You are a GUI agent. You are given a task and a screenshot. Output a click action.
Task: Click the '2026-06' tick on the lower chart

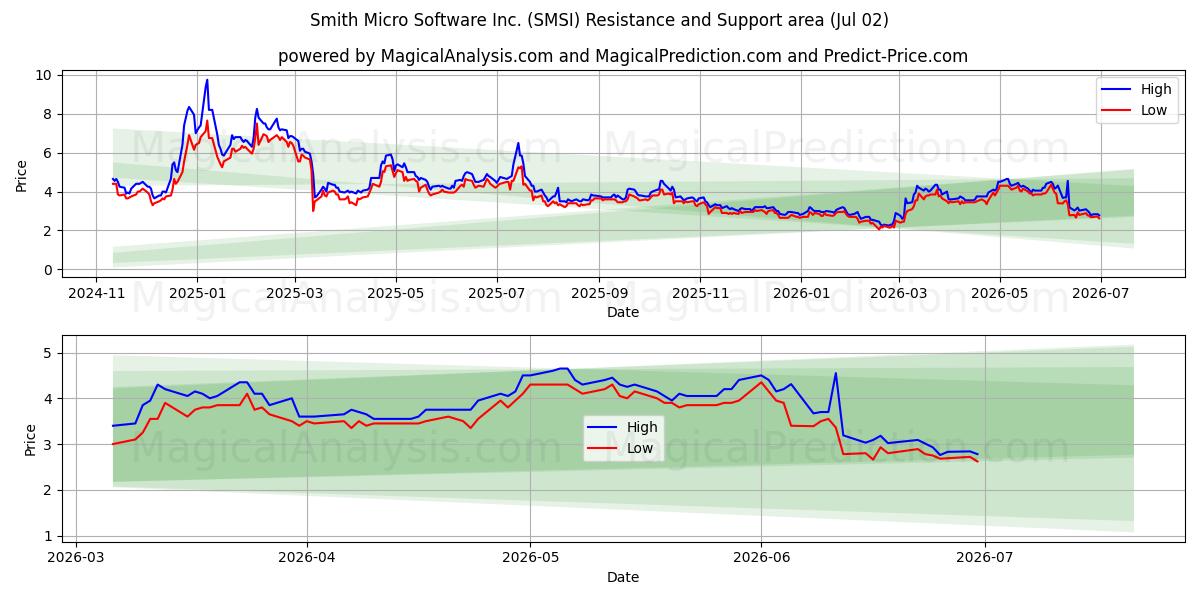point(761,557)
